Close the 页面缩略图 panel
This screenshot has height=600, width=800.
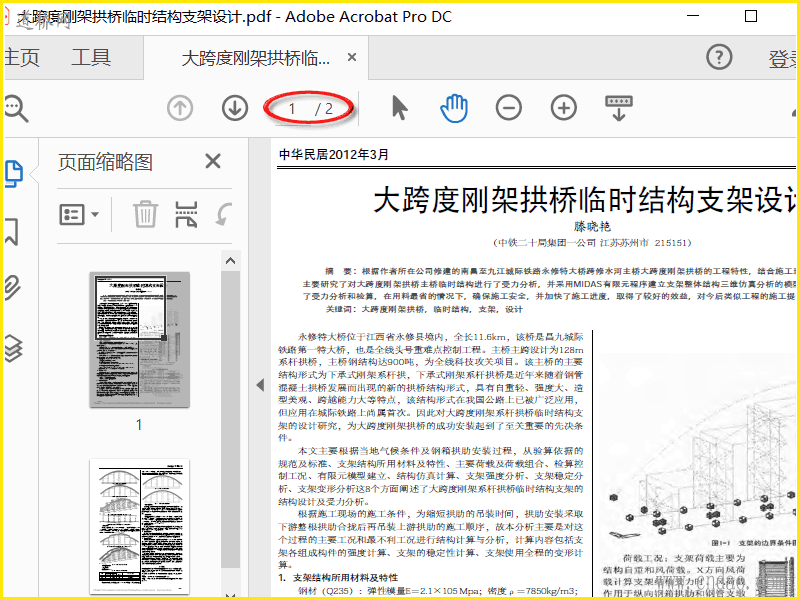click(213, 161)
